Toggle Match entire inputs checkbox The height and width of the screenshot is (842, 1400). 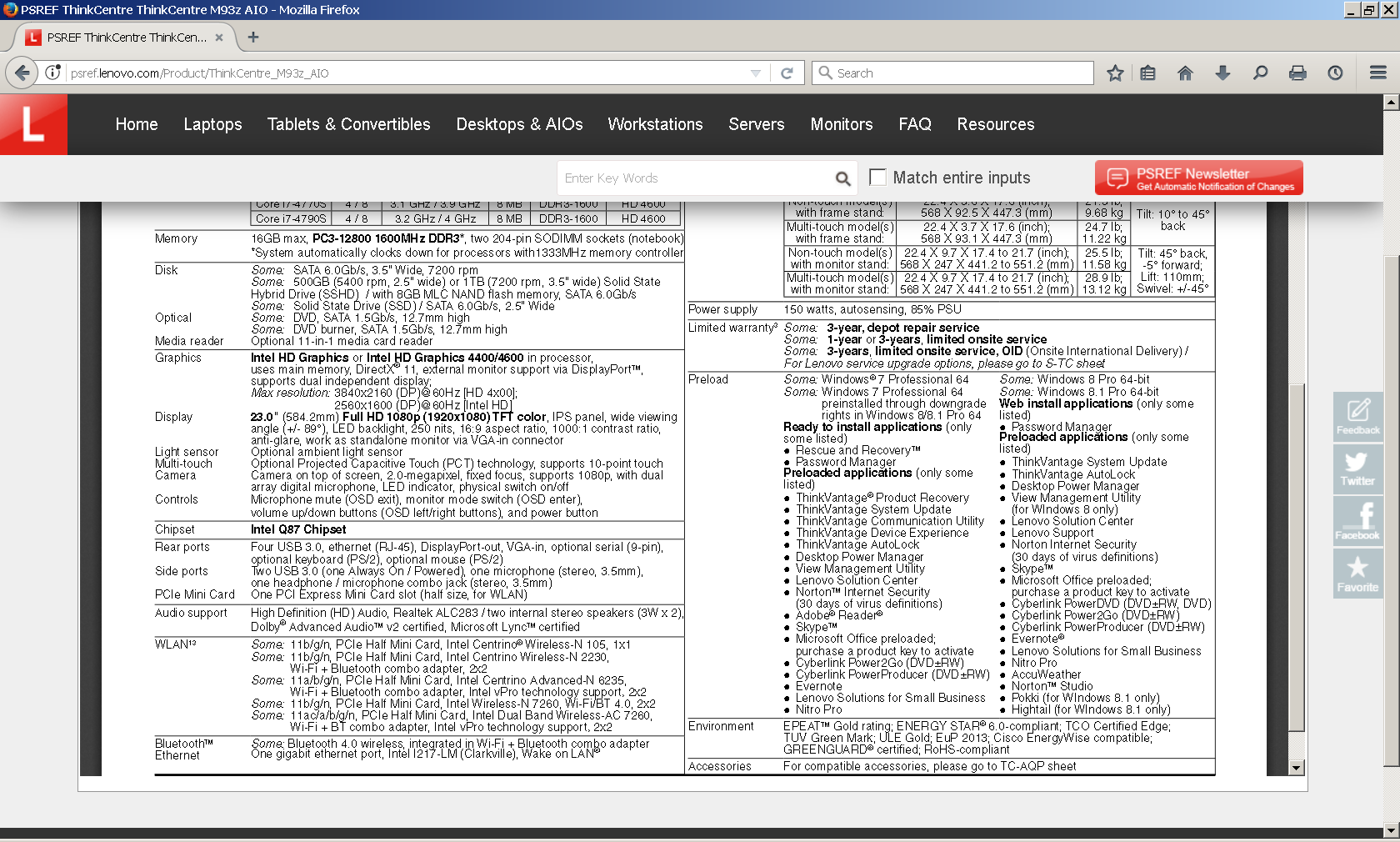pos(877,177)
